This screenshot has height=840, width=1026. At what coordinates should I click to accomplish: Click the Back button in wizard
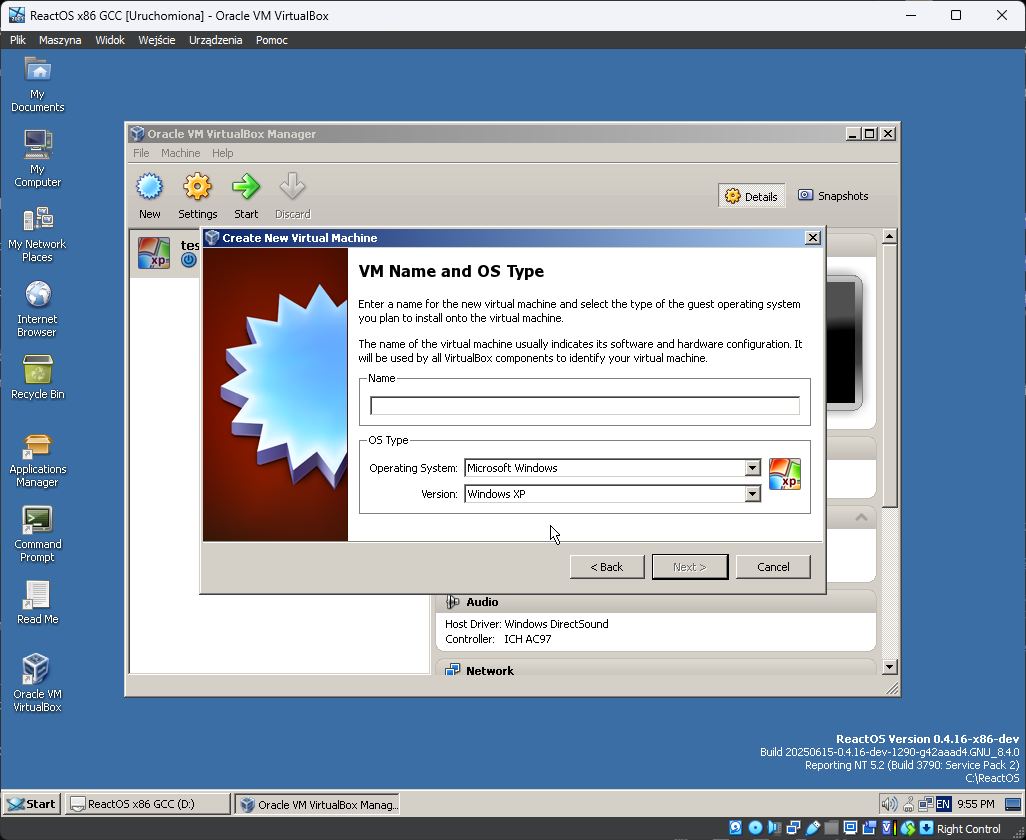607,567
